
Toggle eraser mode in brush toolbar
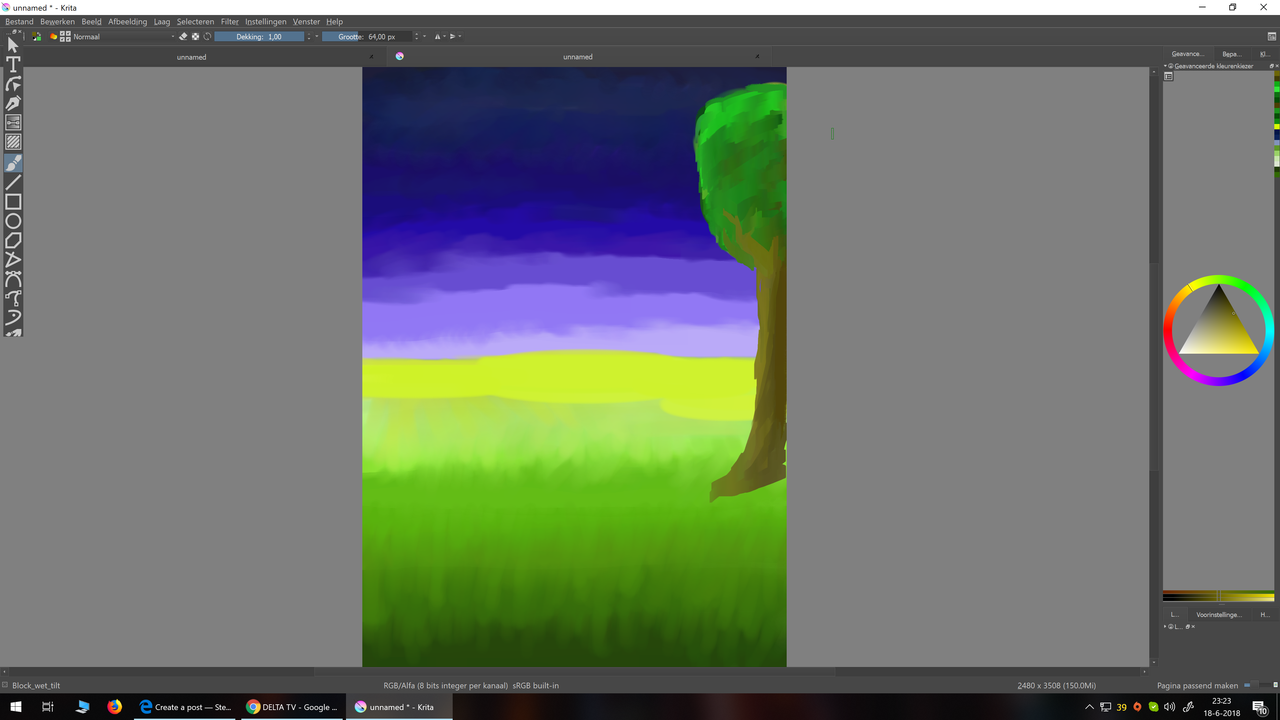[183, 36]
